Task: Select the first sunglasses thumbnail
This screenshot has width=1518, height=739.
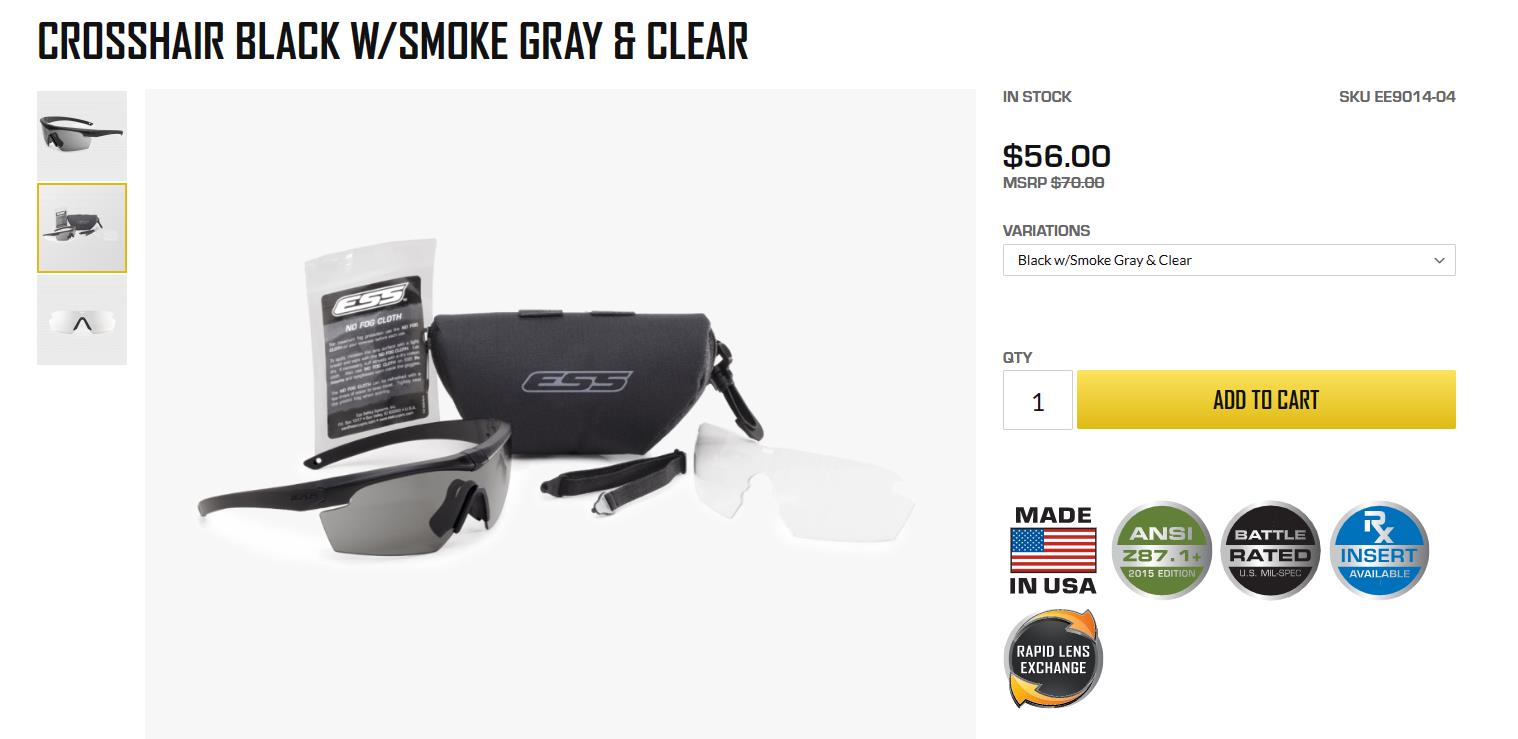Action: coord(82,134)
